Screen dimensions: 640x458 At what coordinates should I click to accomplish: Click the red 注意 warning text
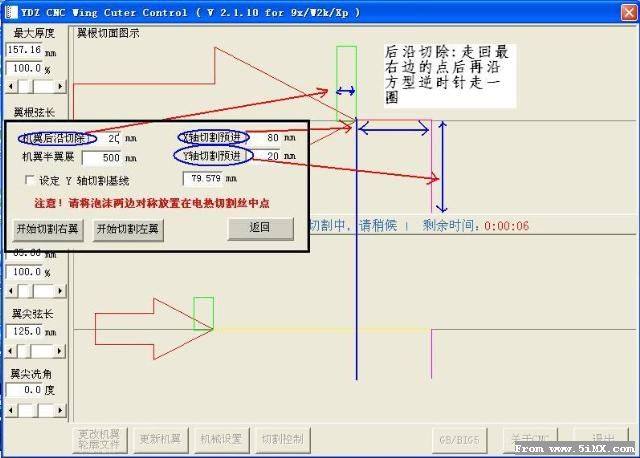pyautogui.click(x=152, y=203)
